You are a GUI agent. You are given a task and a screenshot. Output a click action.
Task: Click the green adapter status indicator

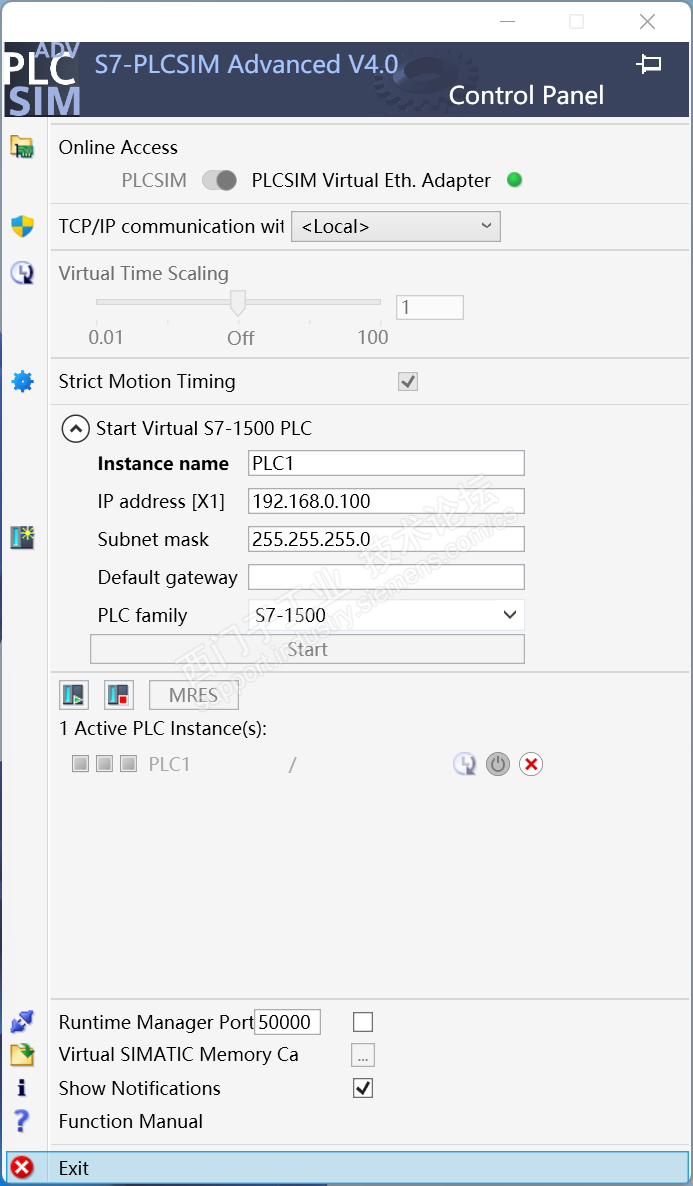click(x=514, y=180)
